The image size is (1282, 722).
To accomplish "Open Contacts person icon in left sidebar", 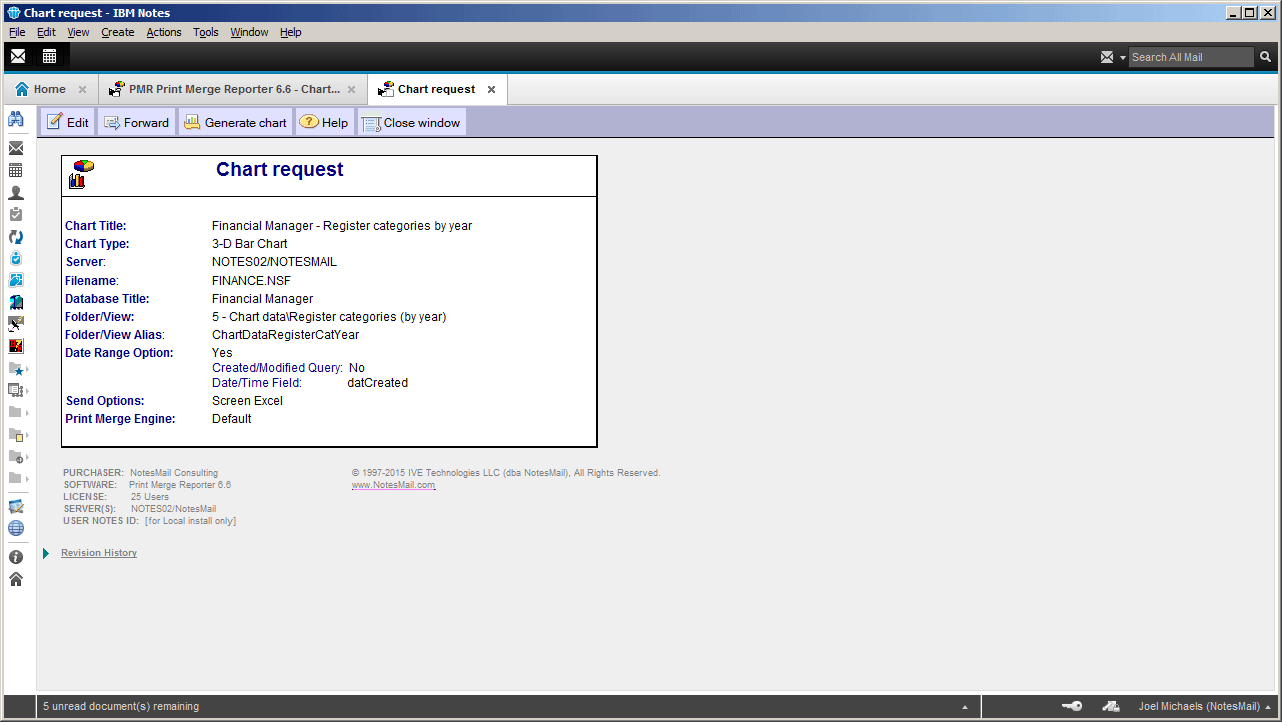I will [x=16, y=192].
